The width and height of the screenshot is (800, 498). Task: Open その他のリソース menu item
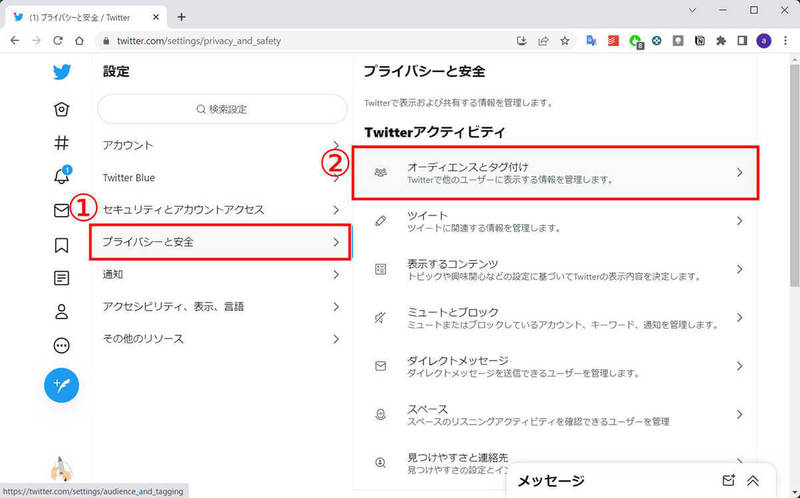[221, 339]
